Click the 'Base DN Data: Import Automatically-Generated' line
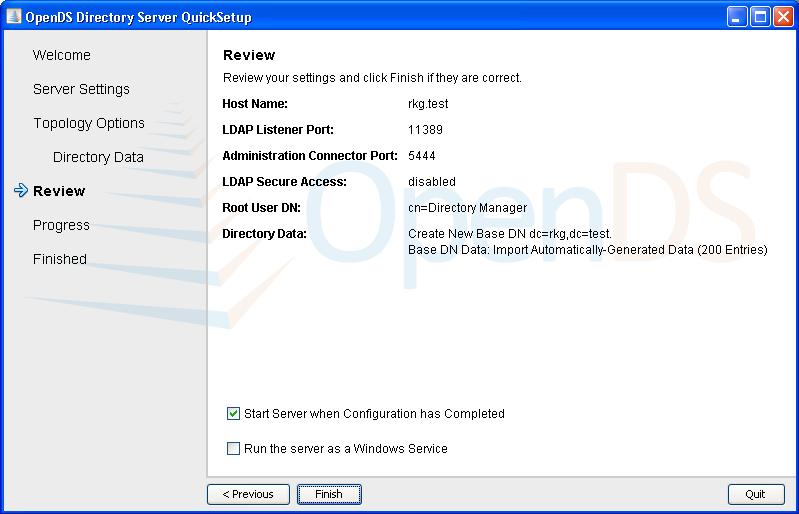 coord(588,250)
